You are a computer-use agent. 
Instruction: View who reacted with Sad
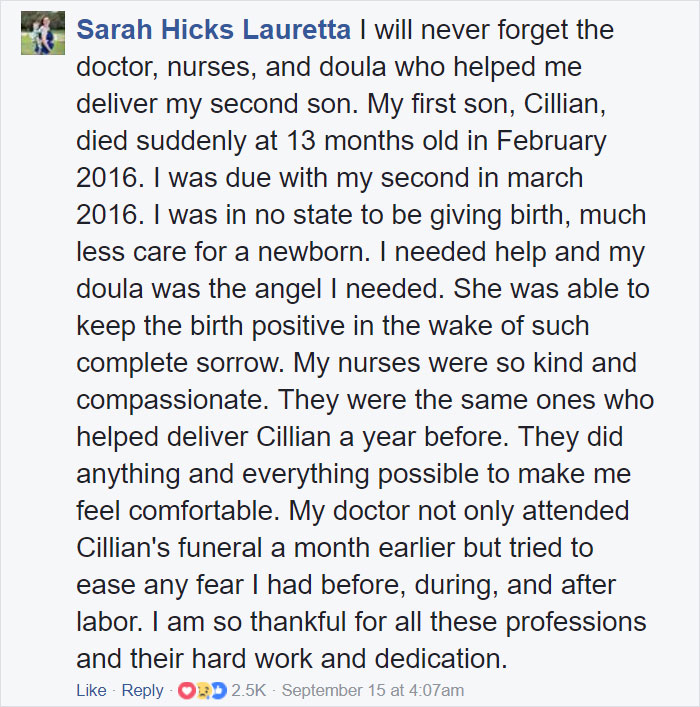(x=202, y=690)
